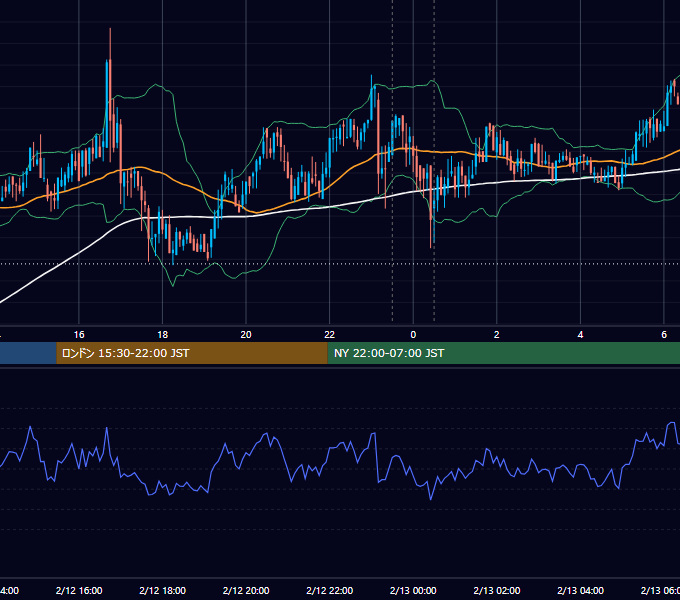The height and width of the screenshot is (600, 680).
Task: Click the 2/12 16:00 date label
Action: tap(79, 590)
